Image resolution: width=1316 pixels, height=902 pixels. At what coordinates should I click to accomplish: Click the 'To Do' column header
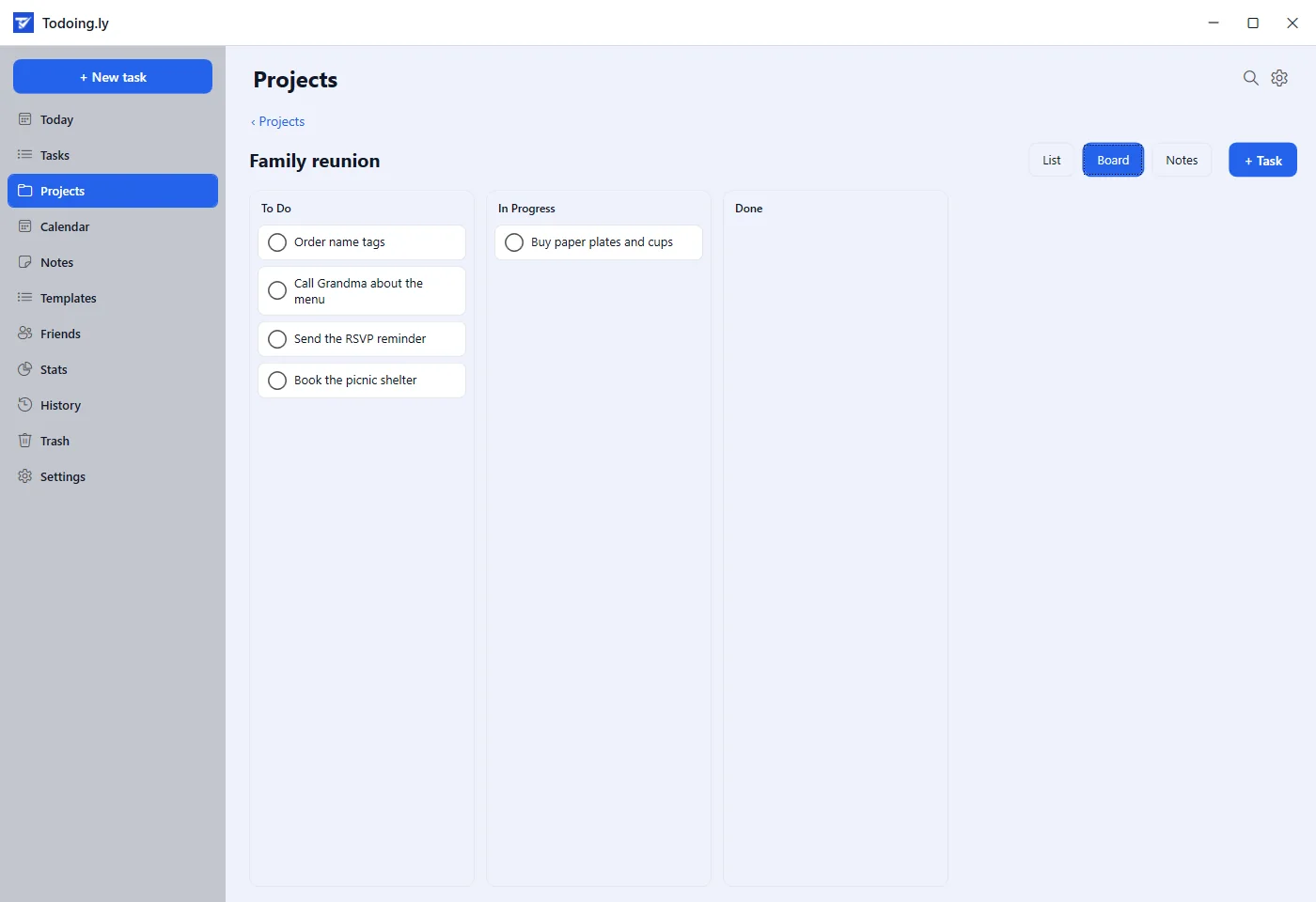[276, 209]
